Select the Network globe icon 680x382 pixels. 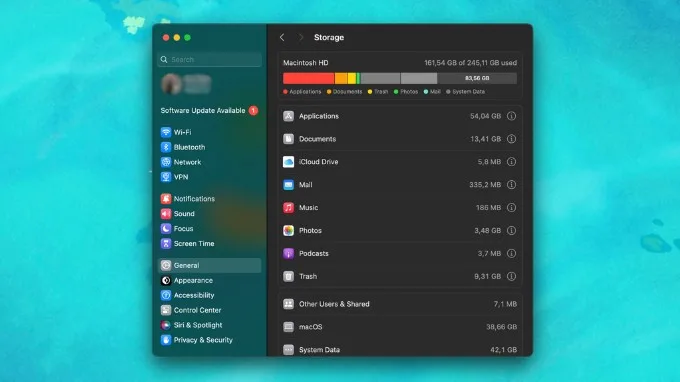pyautogui.click(x=166, y=162)
